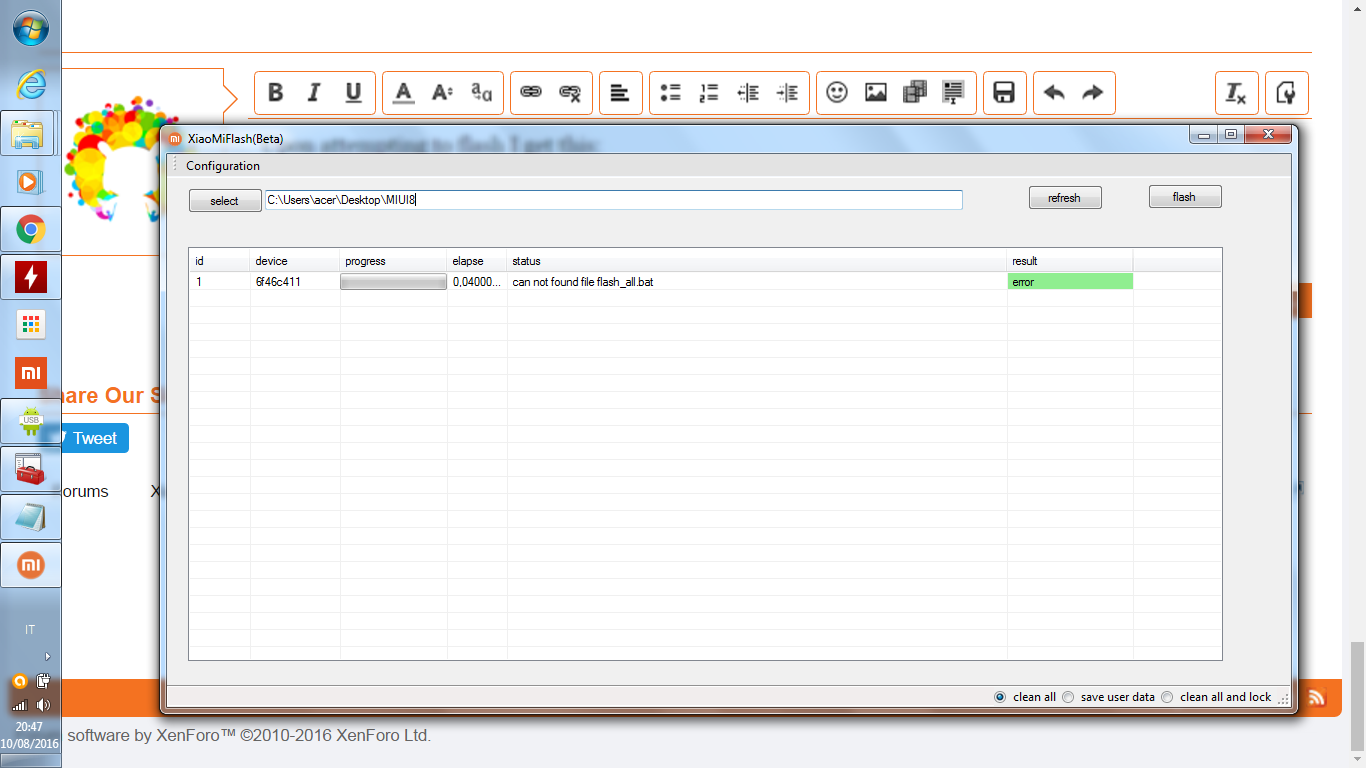Open the red lightning bolt app
1366x768 pixels.
point(30,277)
